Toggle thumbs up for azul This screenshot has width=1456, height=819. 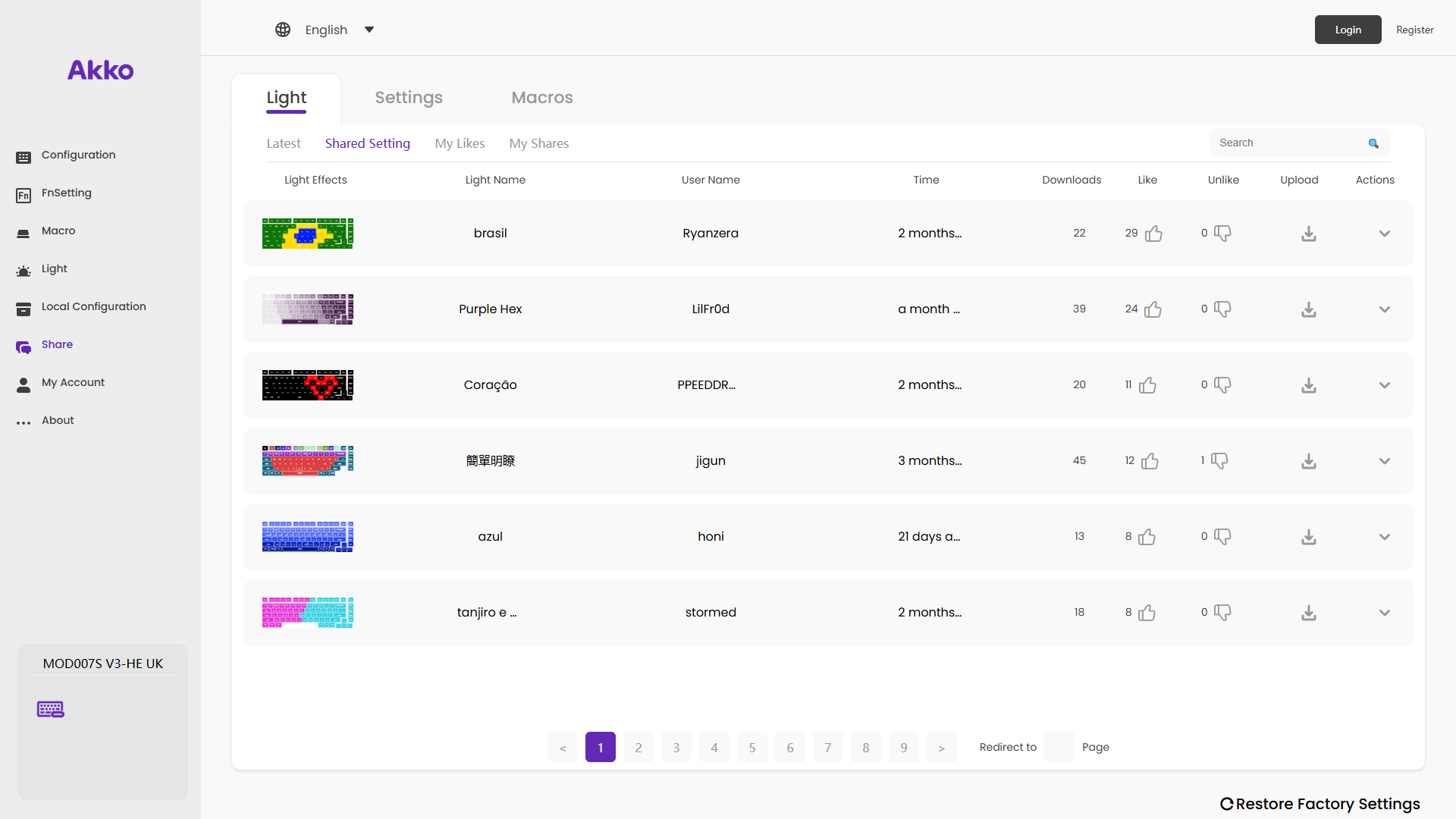pos(1147,537)
